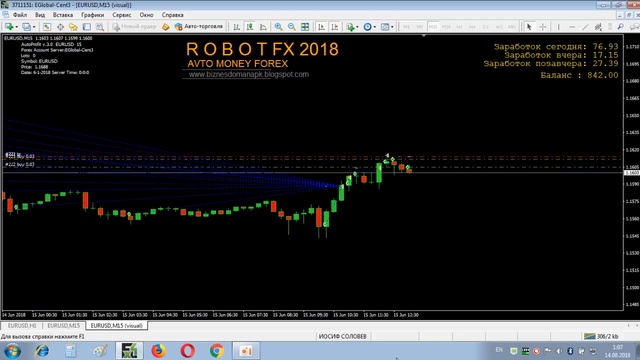
Task: Select the H4 timeframe button
Action: pyautogui.click(x=472, y=27)
